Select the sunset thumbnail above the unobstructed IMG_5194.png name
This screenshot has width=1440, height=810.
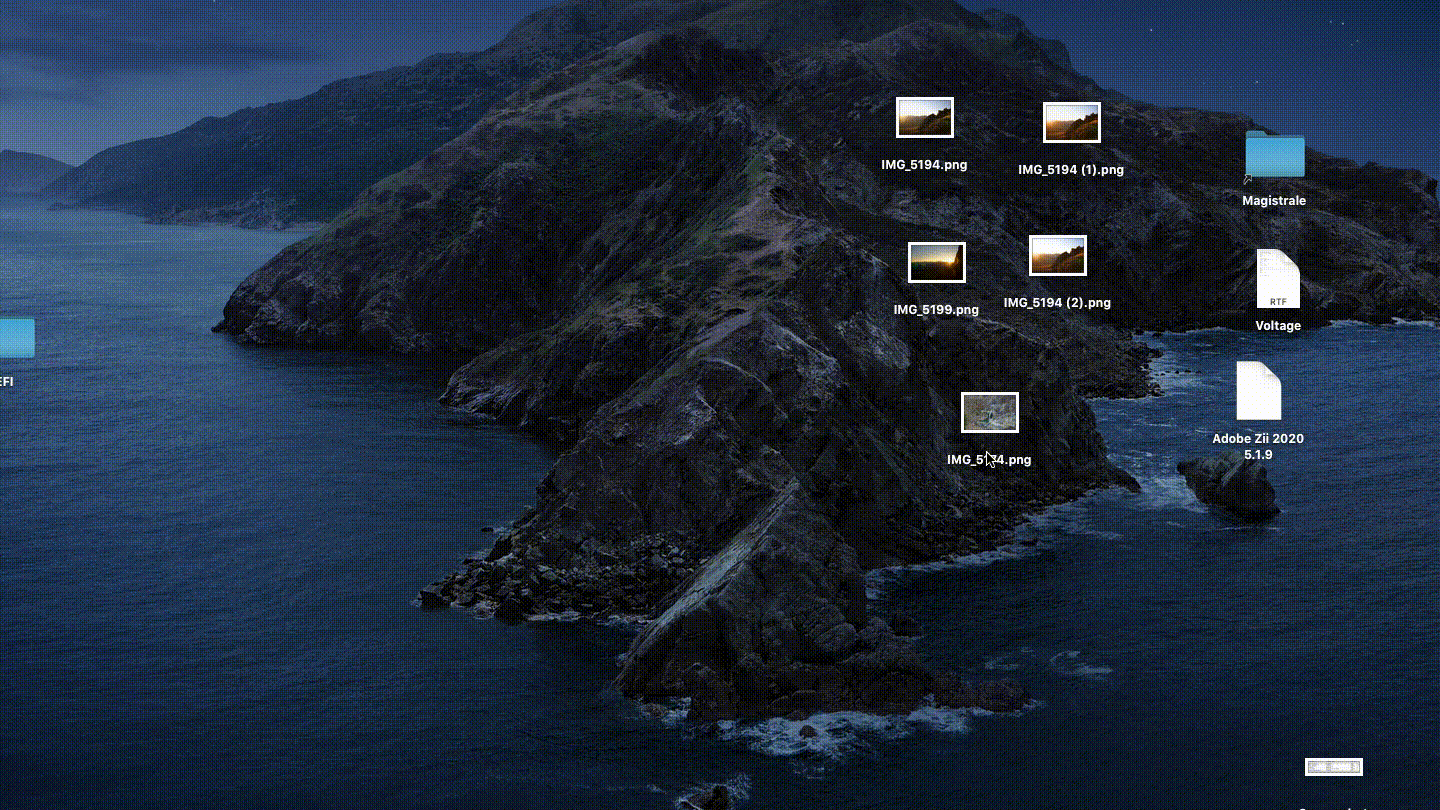(x=924, y=118)
